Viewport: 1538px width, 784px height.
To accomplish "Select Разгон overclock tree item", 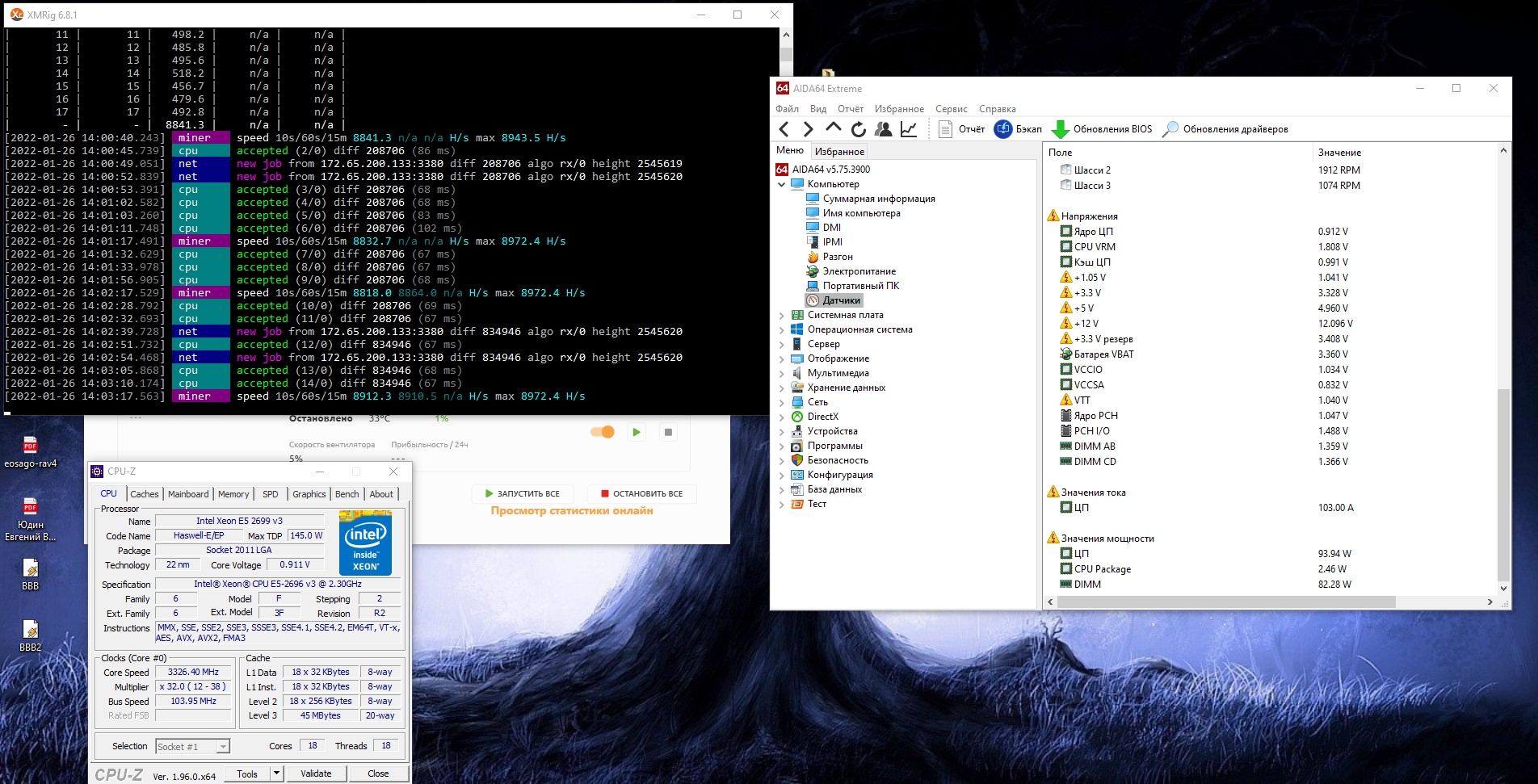I will click(x=838, y=257).
